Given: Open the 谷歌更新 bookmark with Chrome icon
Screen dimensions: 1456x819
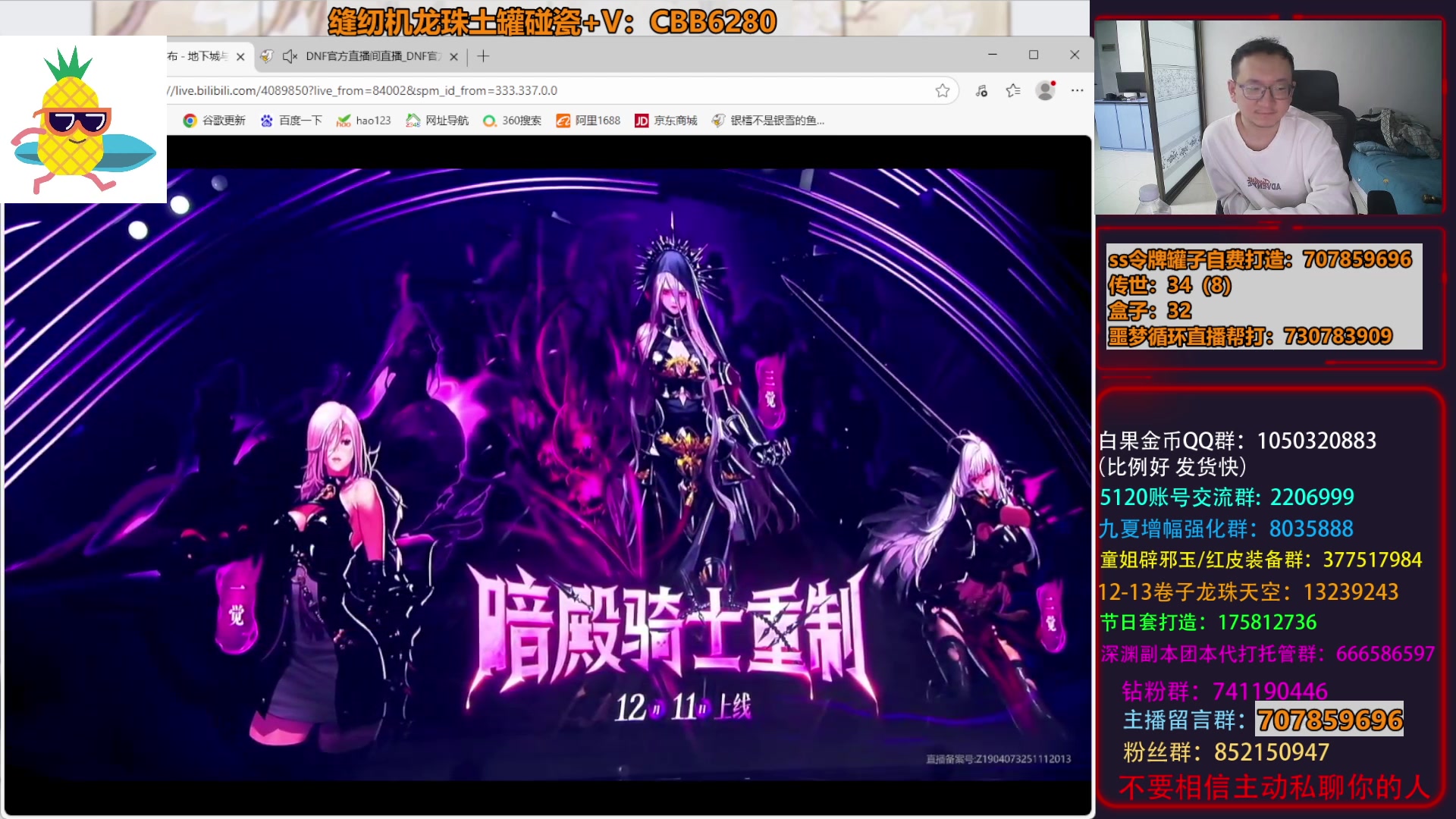Looking at the screenshot, I should pos(215,120).
